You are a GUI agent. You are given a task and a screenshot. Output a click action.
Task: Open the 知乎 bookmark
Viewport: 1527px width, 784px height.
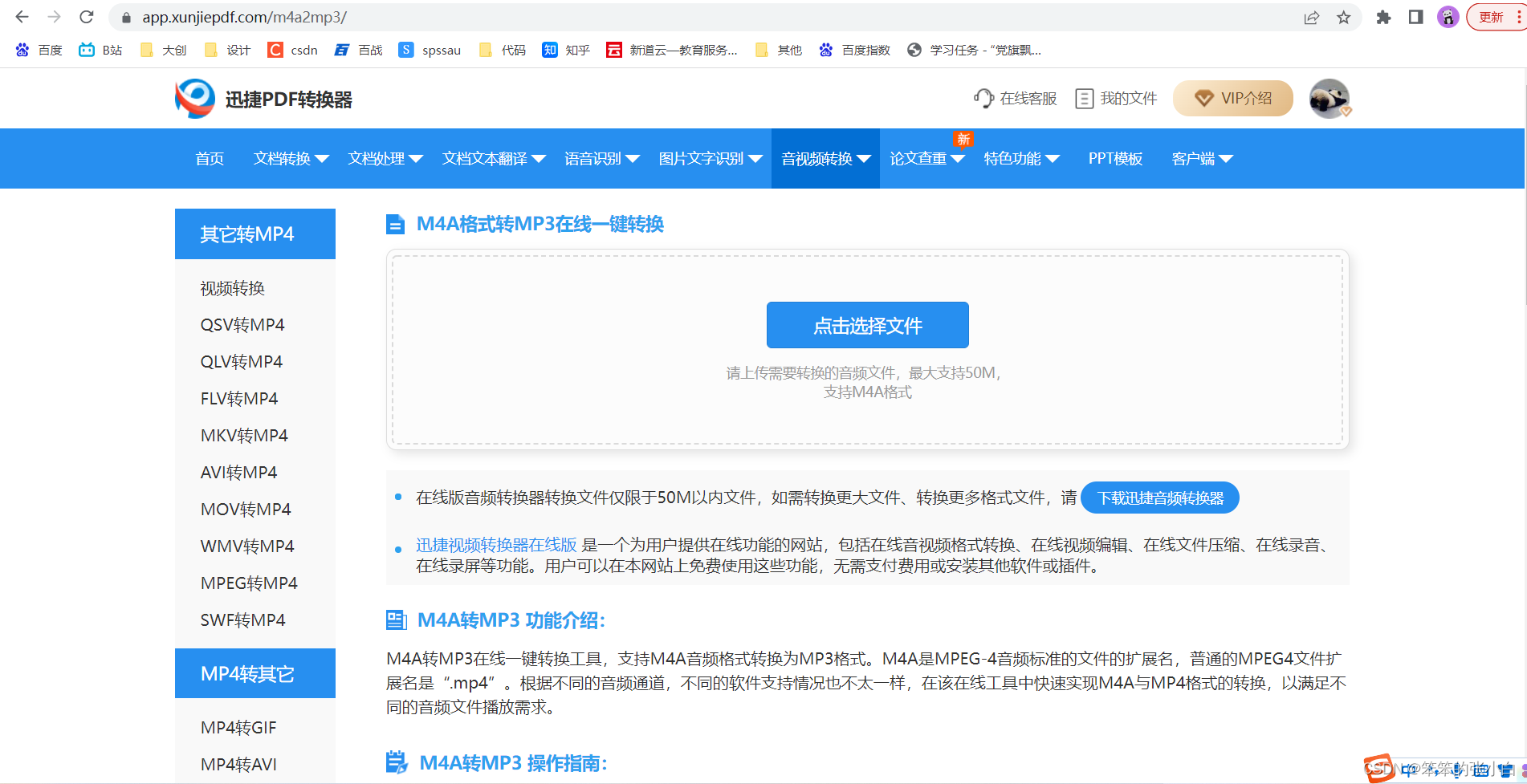tap(566, 50)
